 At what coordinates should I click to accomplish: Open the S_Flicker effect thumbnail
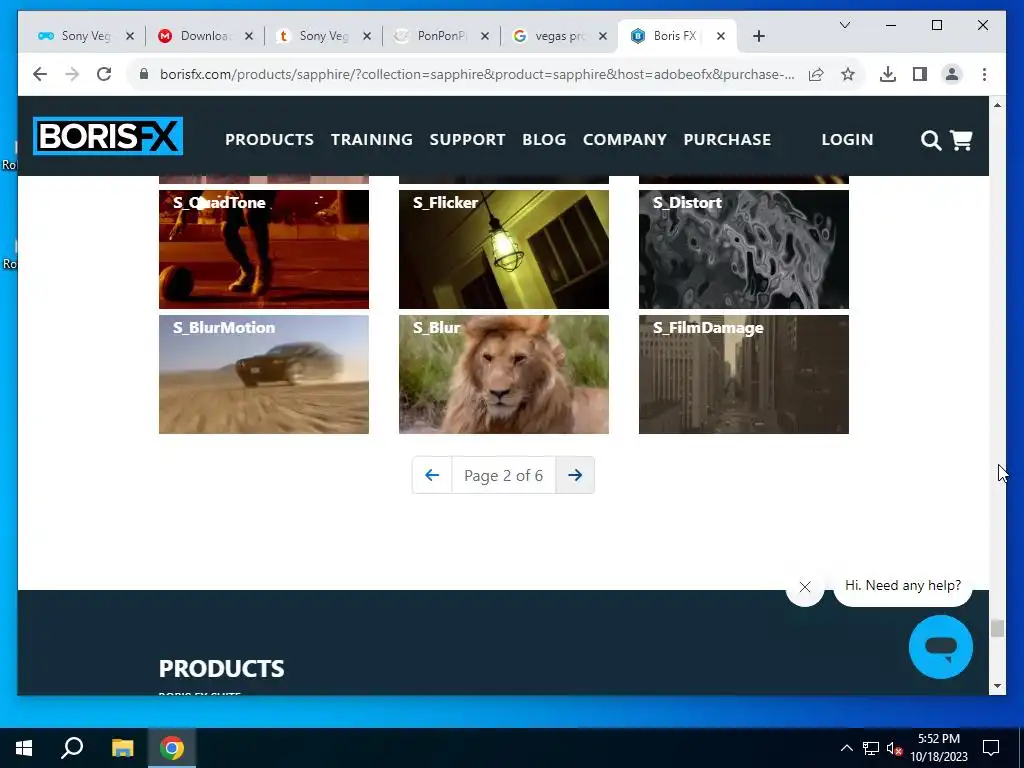[x=504, y=249]
